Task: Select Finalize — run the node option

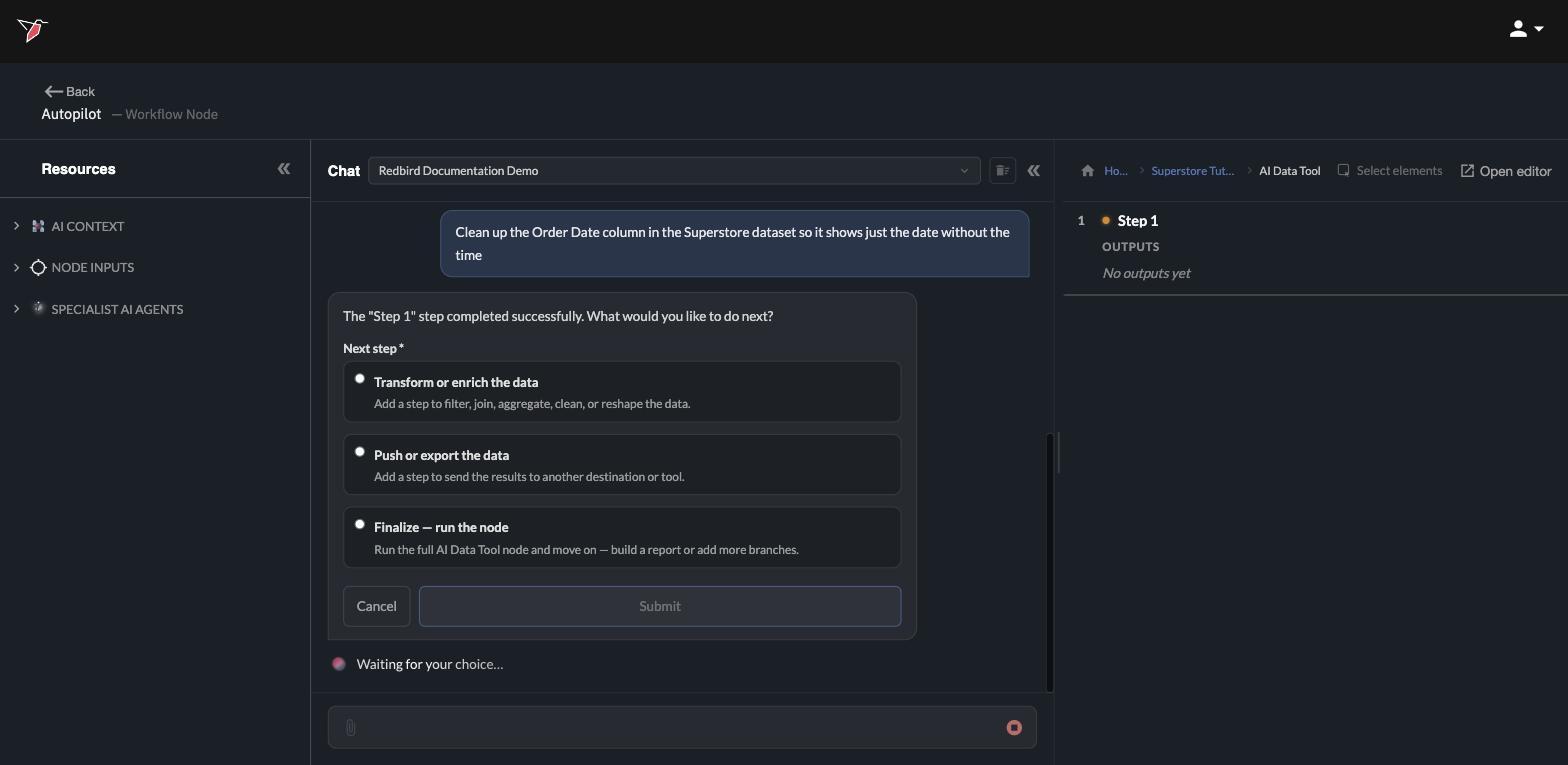Action: [x=622, y=537]
